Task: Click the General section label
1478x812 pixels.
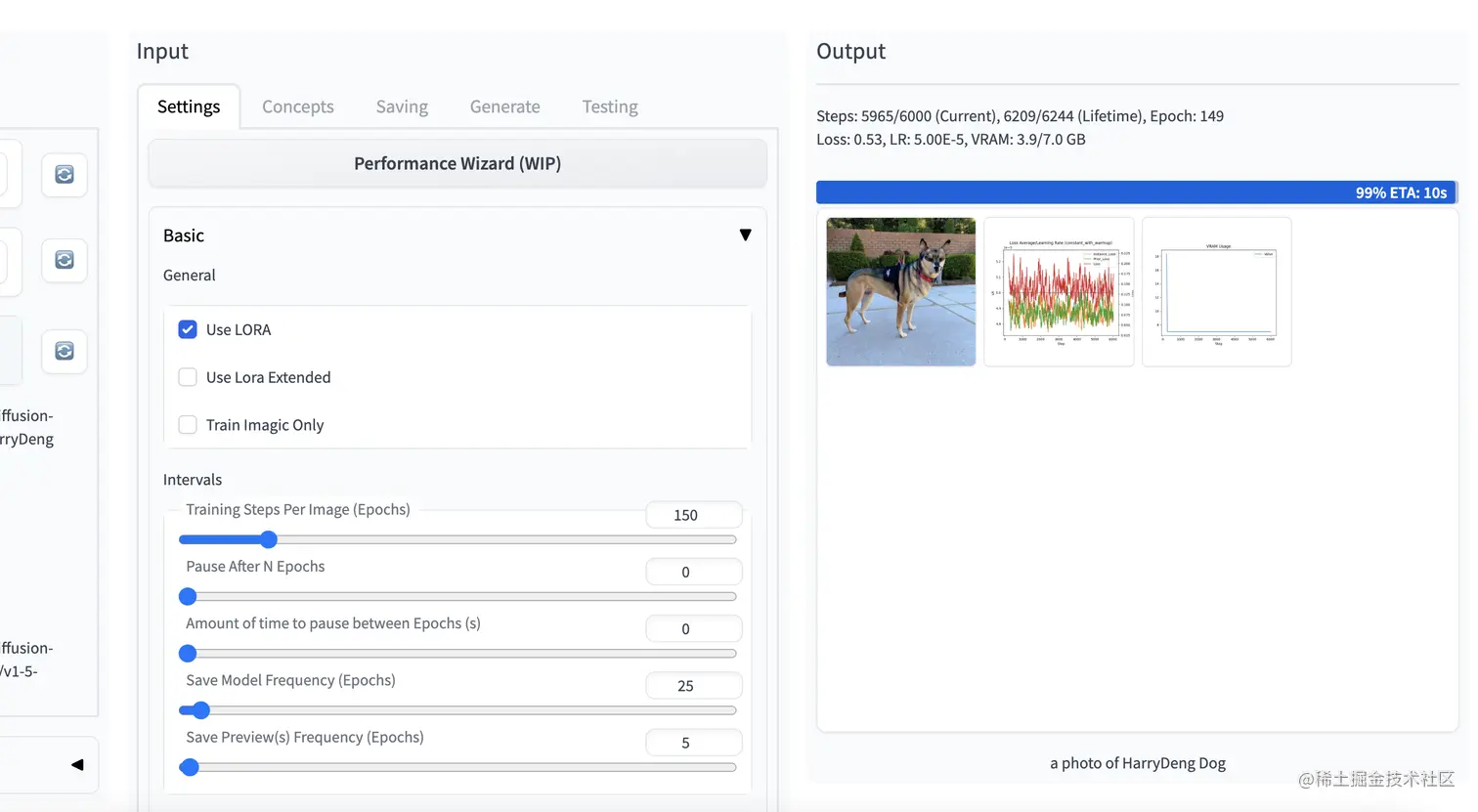Action: click(190, 276)
